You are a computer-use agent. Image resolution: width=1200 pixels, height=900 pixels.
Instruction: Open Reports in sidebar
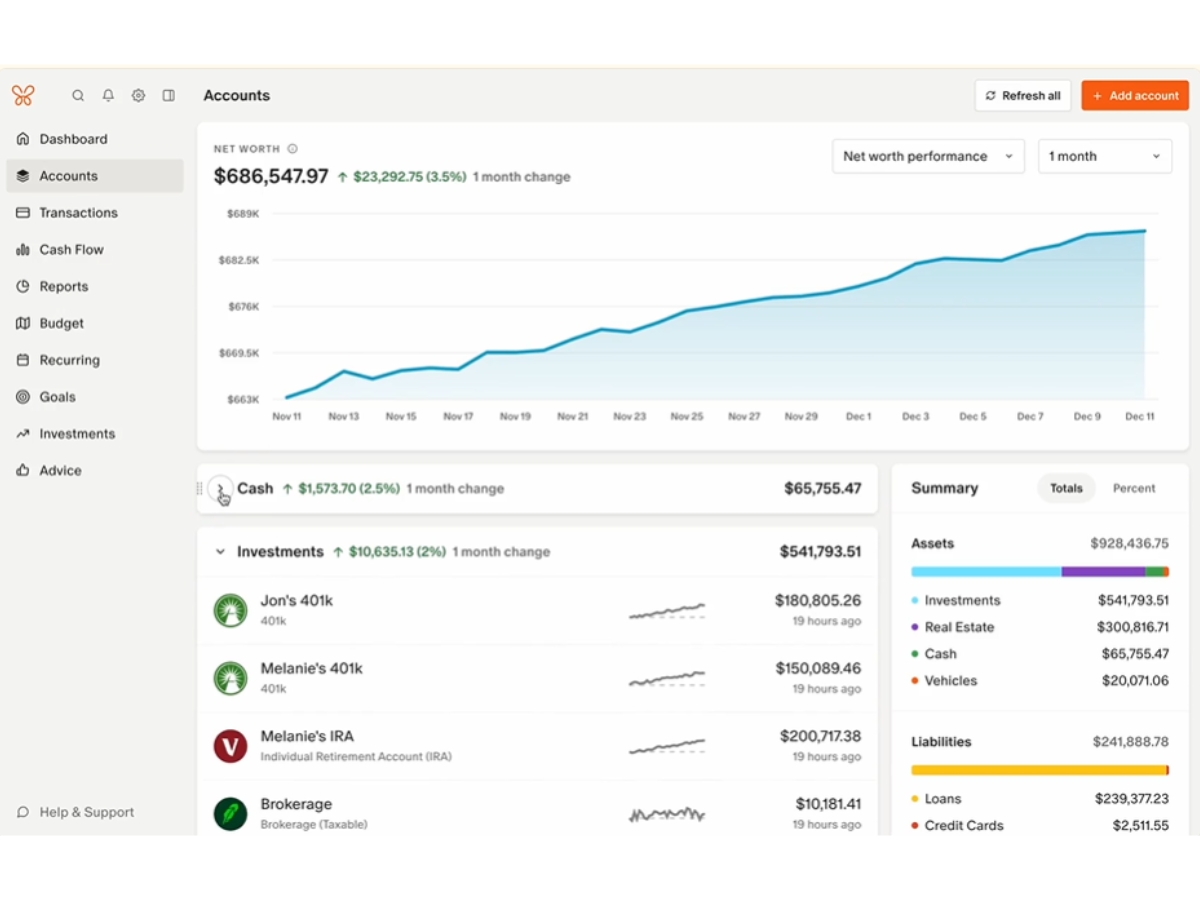(95, 287)
